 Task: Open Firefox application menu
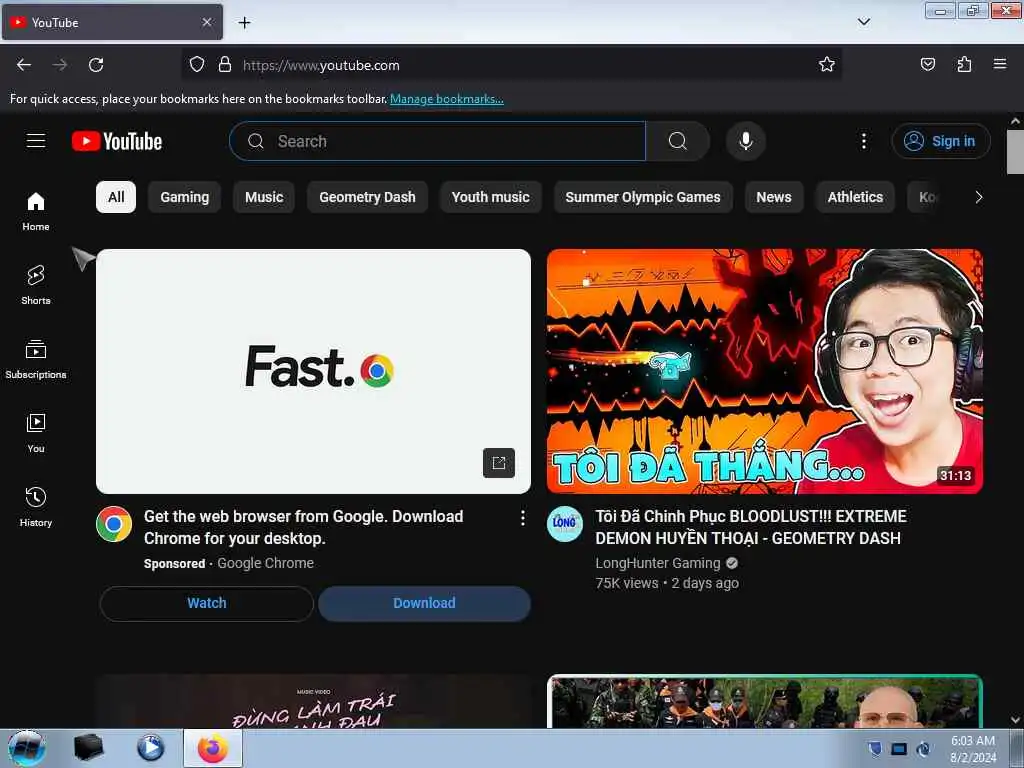click(1000, 64)
